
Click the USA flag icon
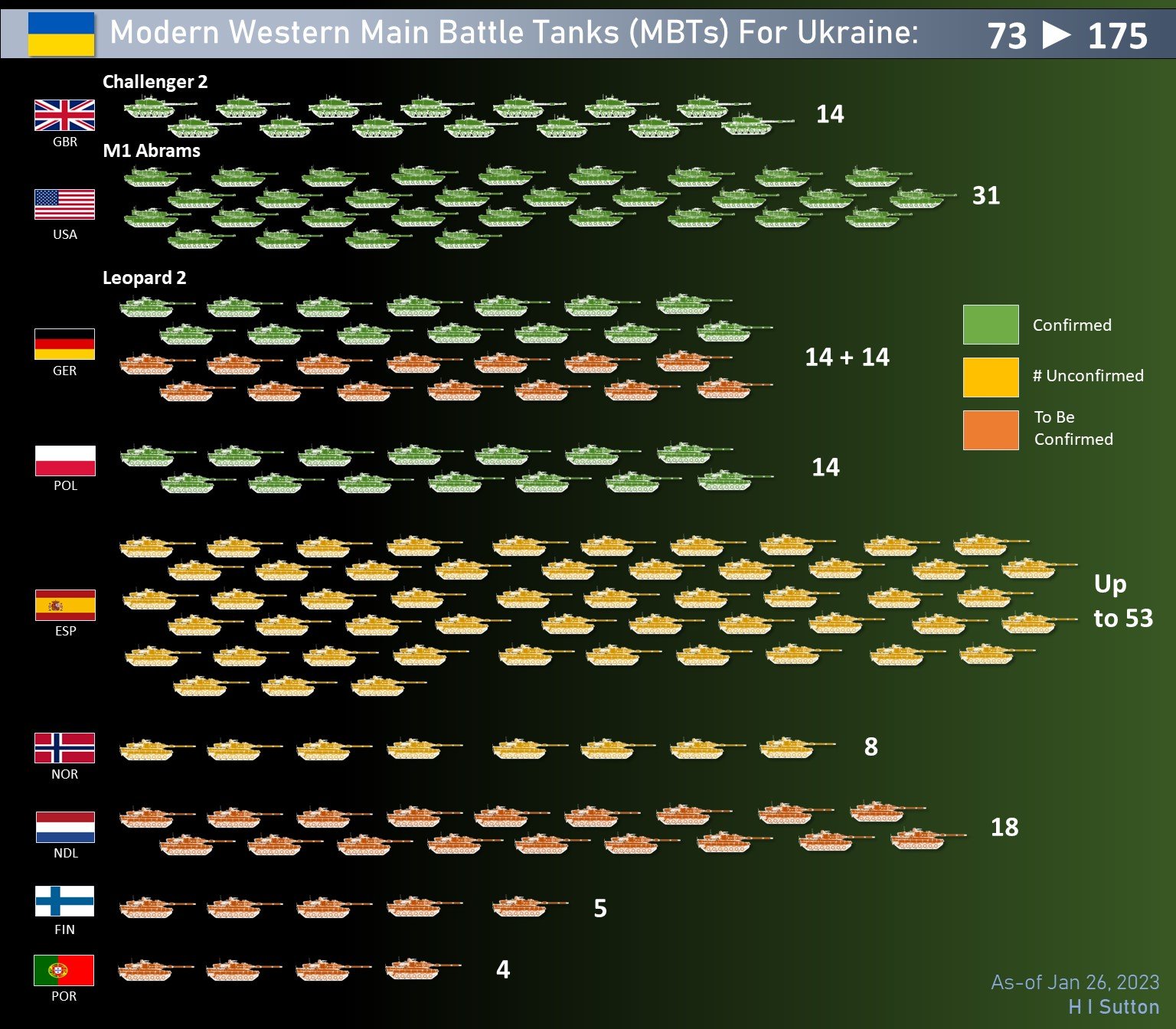pyautogui.click(x=64, y=204)
